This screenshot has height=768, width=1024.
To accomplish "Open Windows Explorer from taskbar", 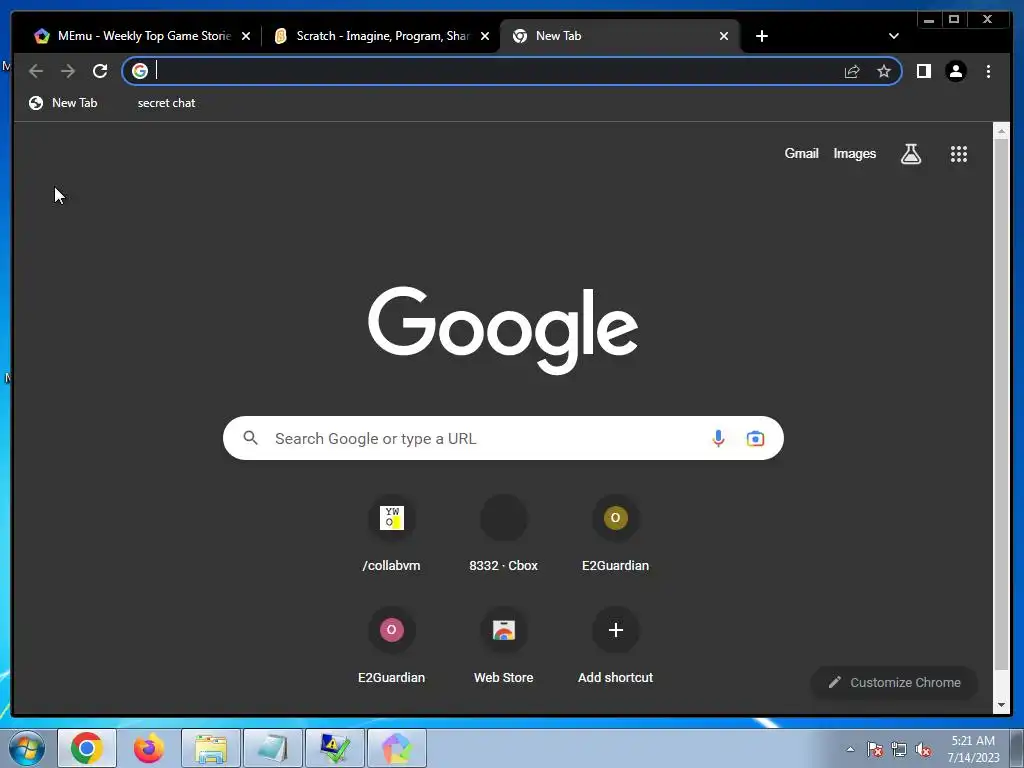I will point(211,748).
